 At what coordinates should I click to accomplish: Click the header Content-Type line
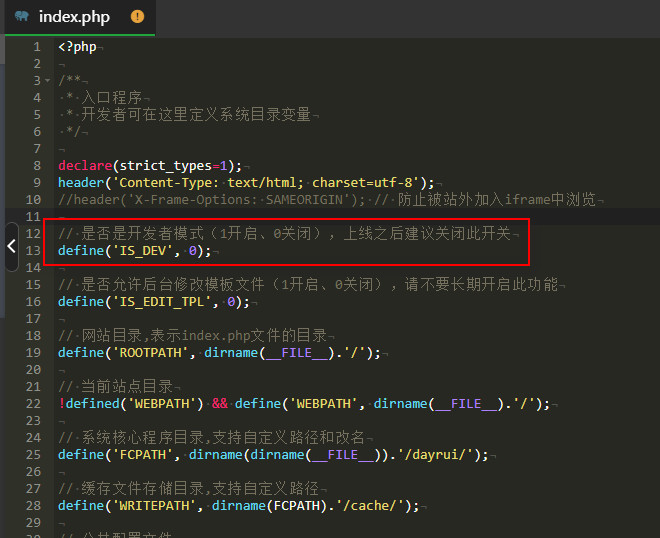[x=246, y=182]
